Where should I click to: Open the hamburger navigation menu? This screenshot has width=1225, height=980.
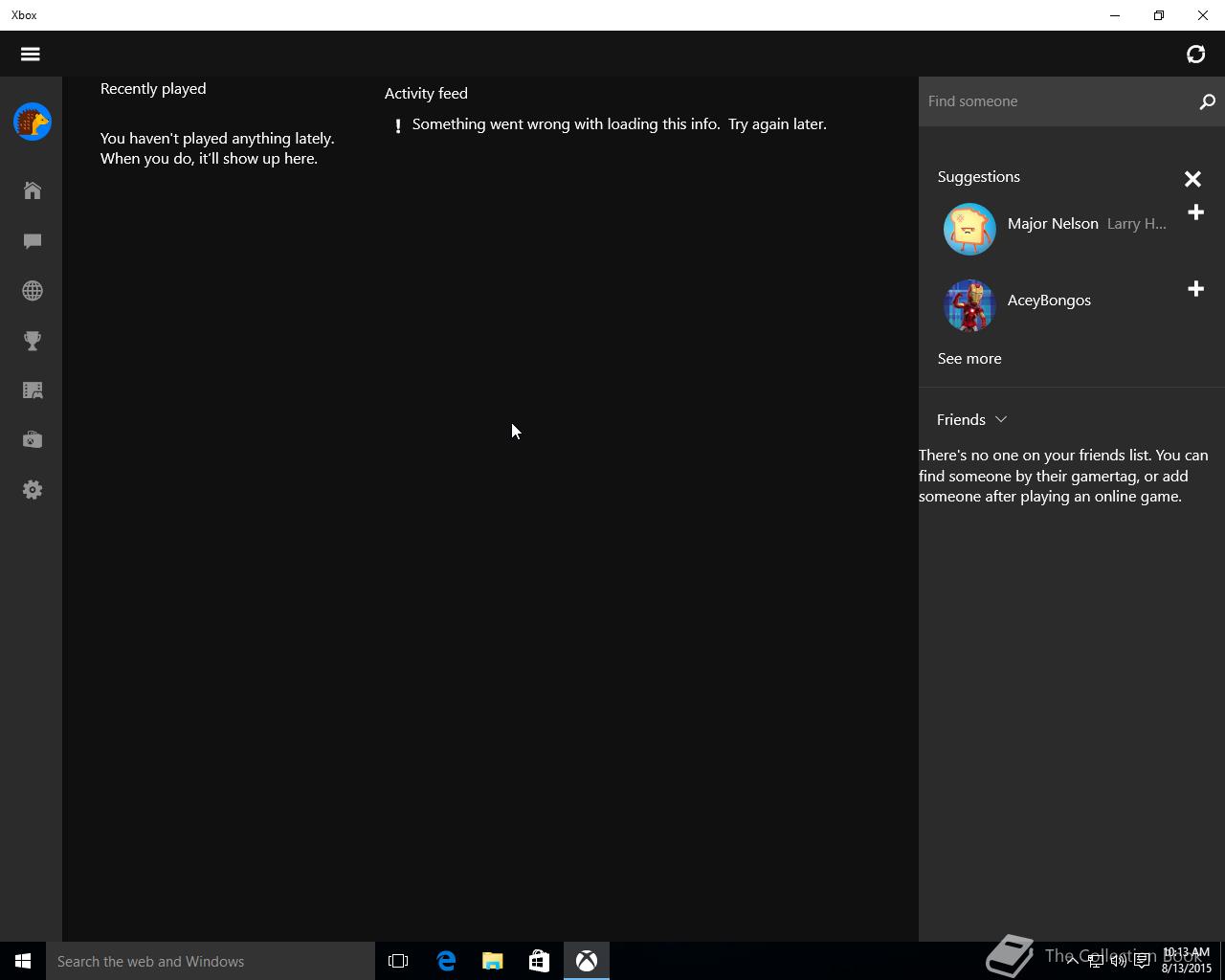click(x=31, y=54)
